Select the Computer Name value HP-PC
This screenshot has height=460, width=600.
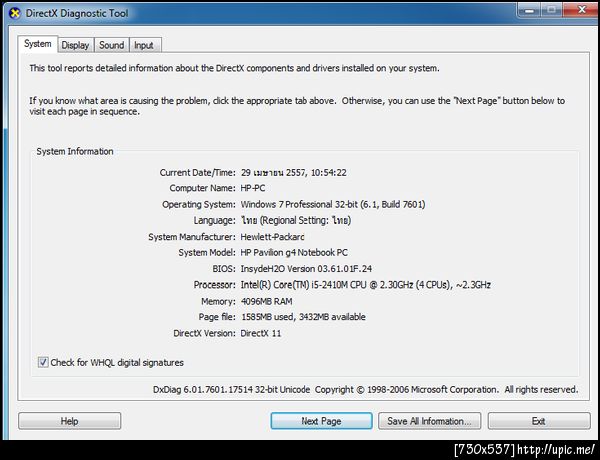(x=253, y=188)
